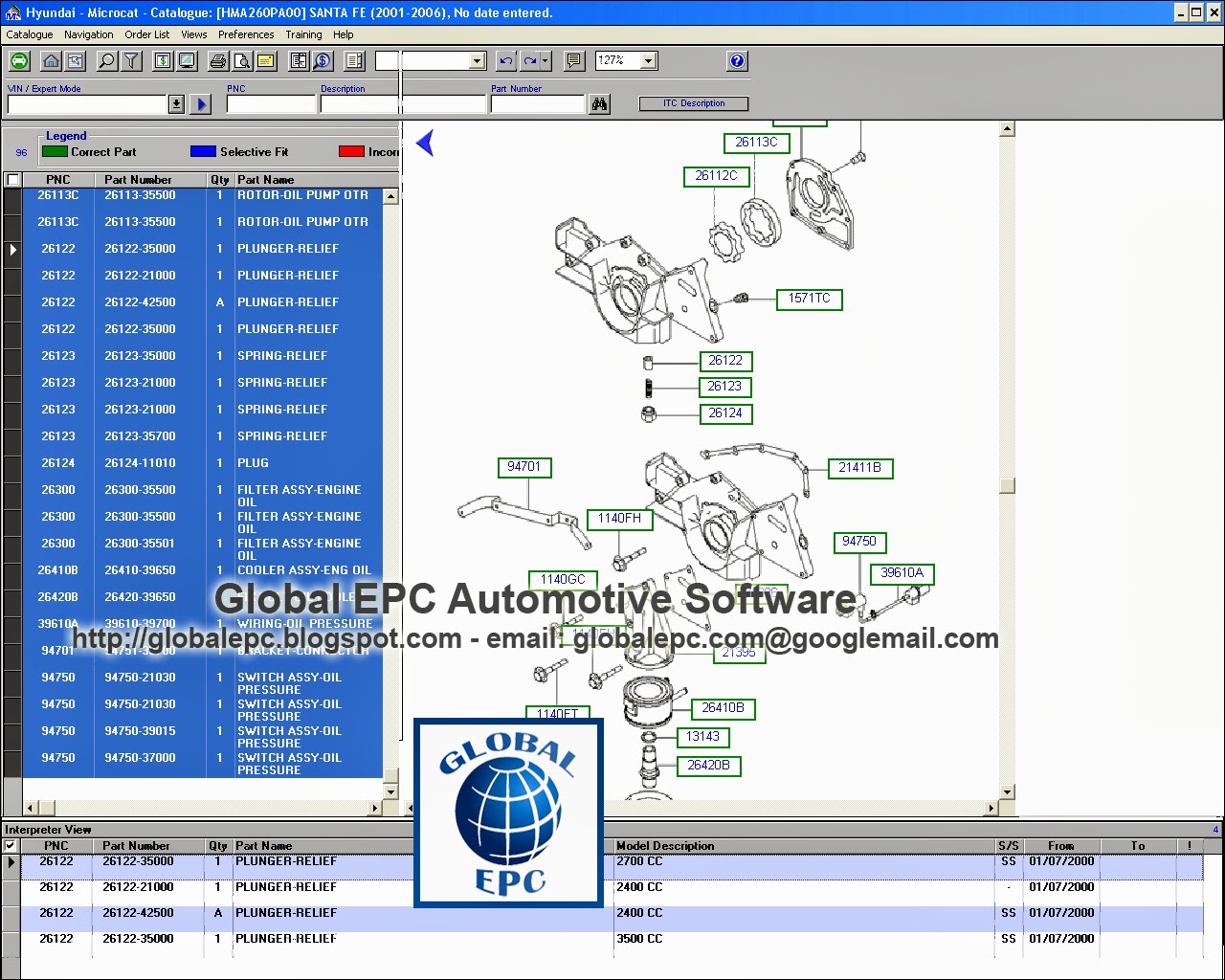The image size is (1225, 980).
Task: Open the blue help question mark icon
Action: tap(737, 61)
